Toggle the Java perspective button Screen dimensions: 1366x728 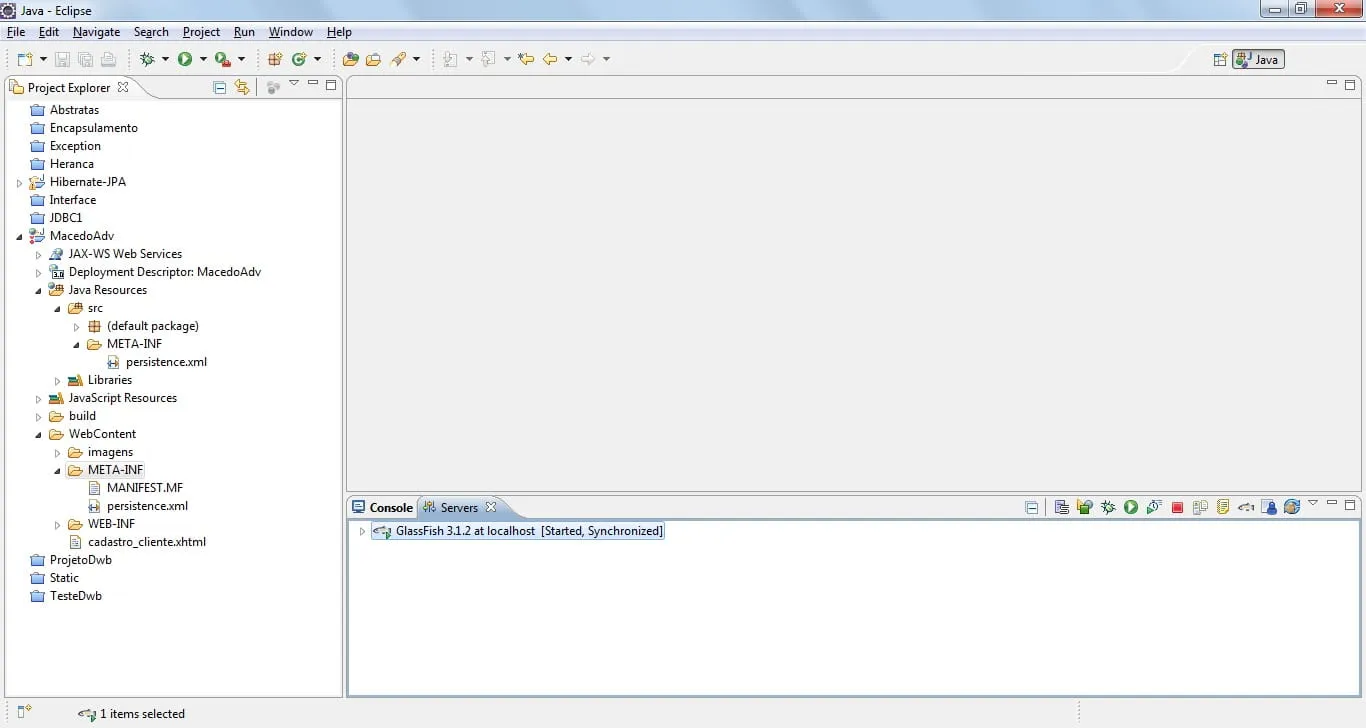1258,60
